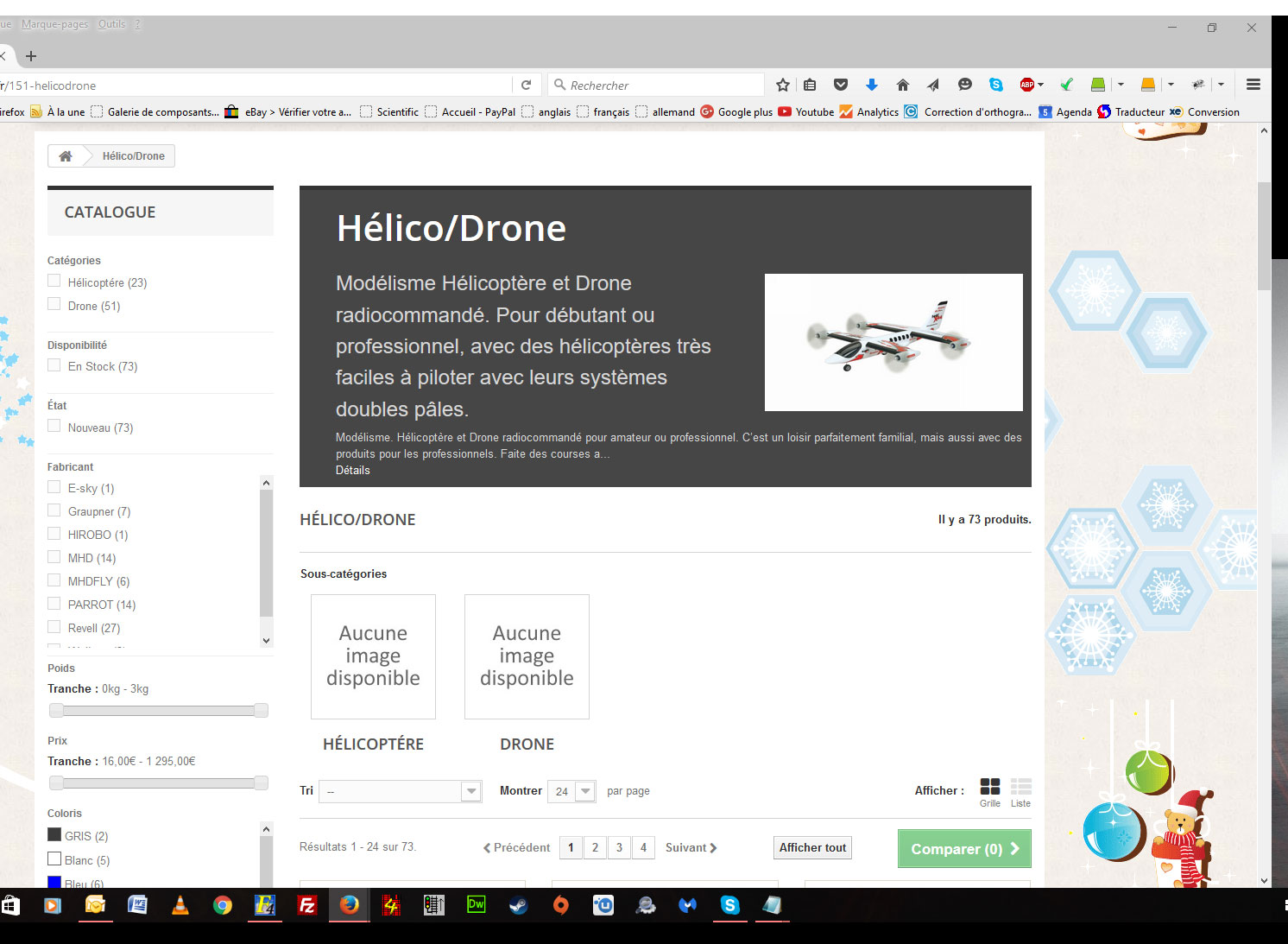Open the Traducteur bookmark
This screenshot has height=944, width=1288.
tap(1131, 111)
